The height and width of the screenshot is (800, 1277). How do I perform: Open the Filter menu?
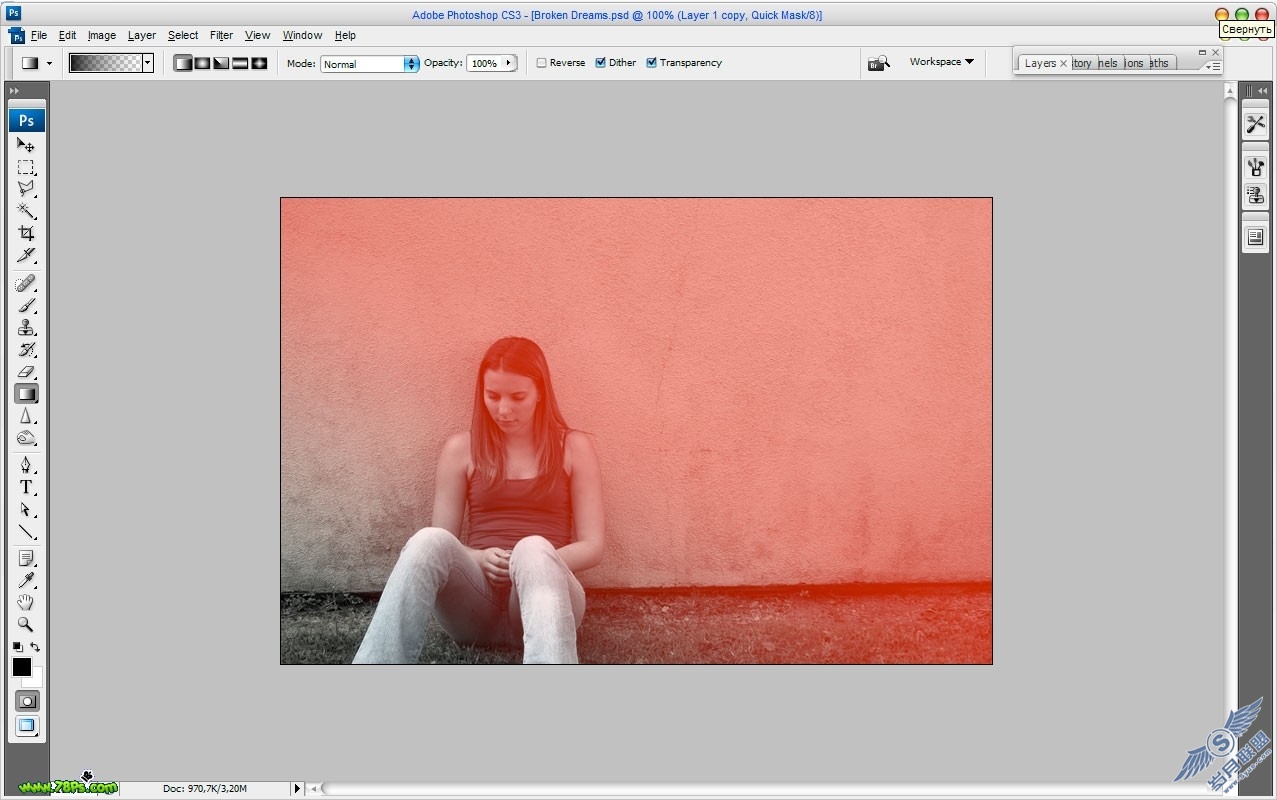click(221, 35)
